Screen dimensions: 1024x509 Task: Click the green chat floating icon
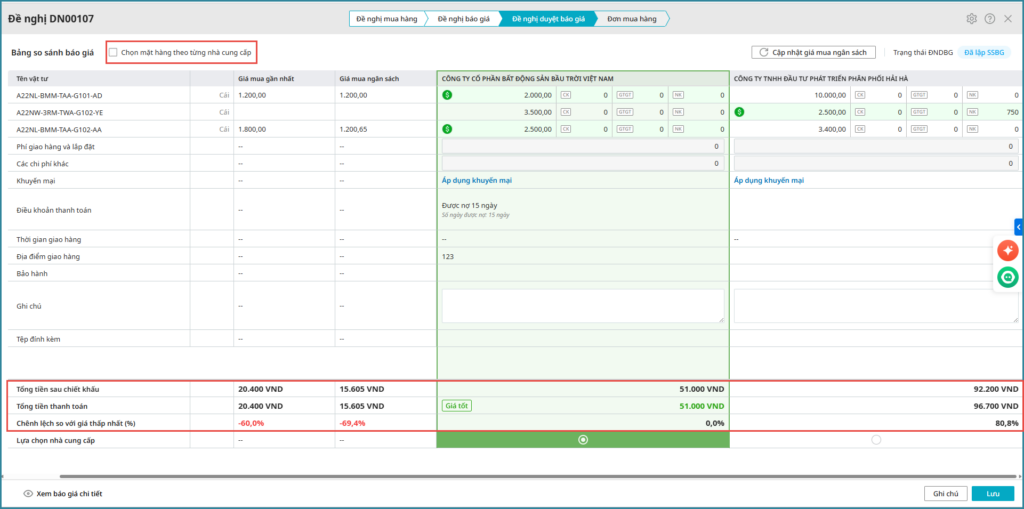(1007, 277)
